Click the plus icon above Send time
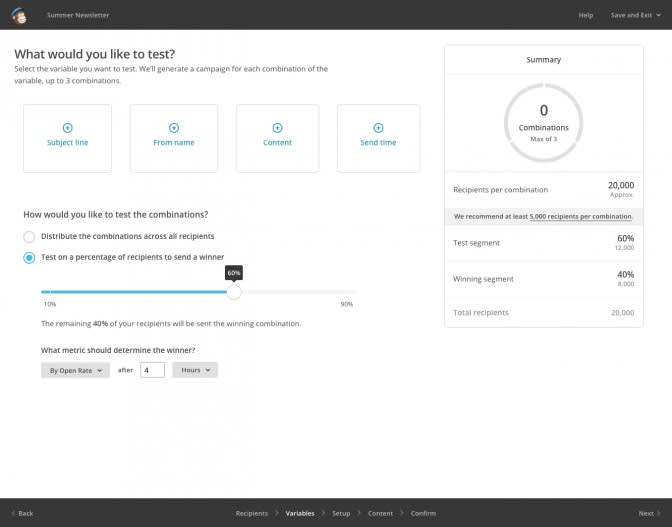The image size is (672, 527). (378, 127)
